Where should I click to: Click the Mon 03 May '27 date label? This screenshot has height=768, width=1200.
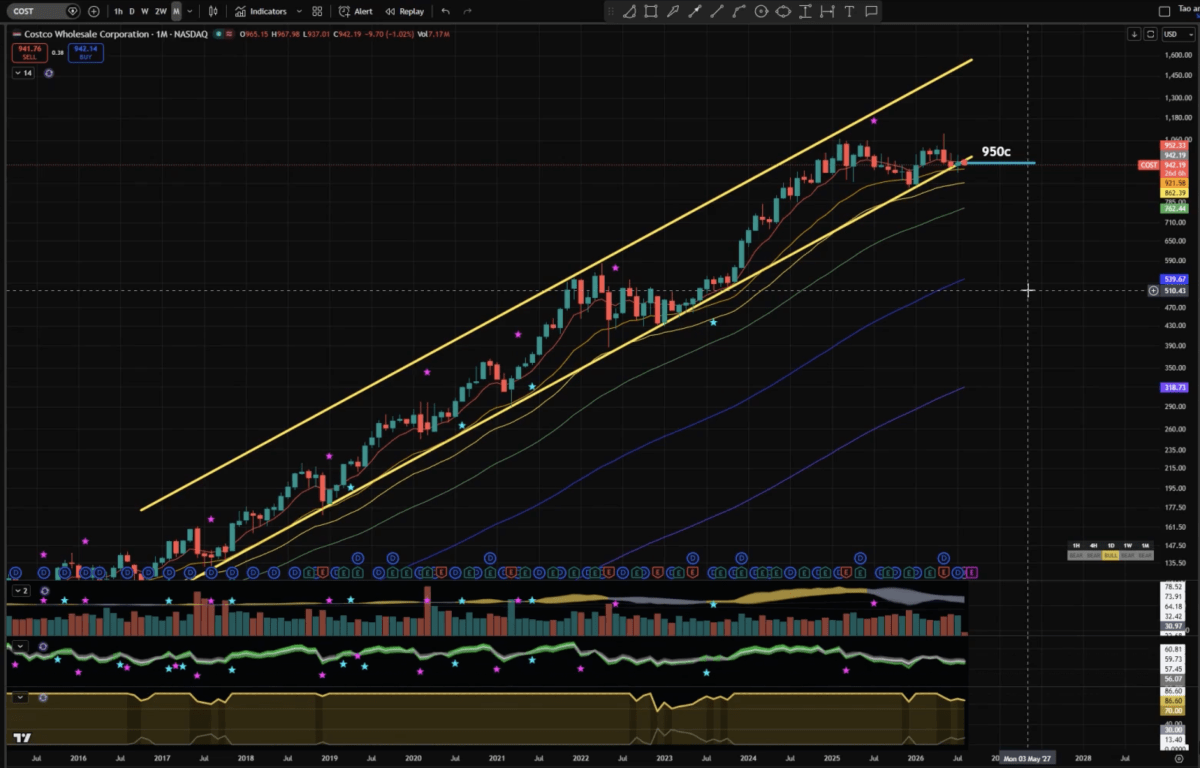tap(1028, 758)
